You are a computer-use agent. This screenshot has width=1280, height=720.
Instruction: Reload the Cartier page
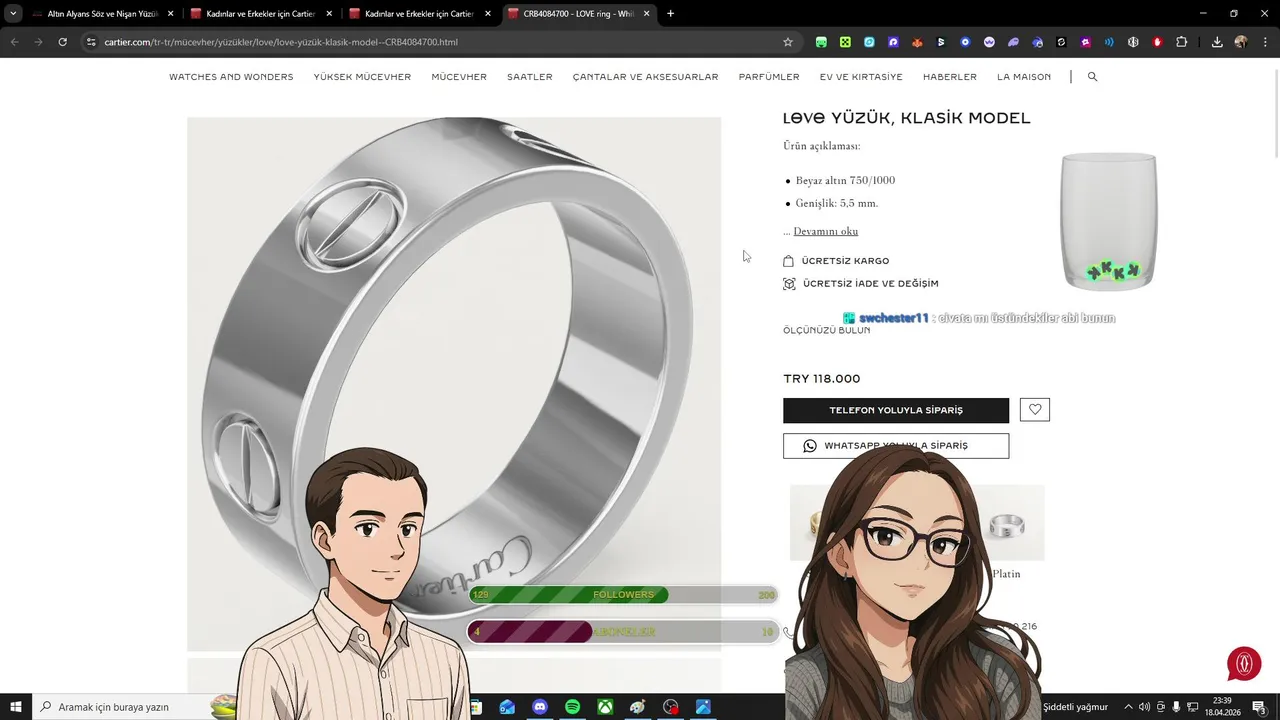click(x=62, y=42)
